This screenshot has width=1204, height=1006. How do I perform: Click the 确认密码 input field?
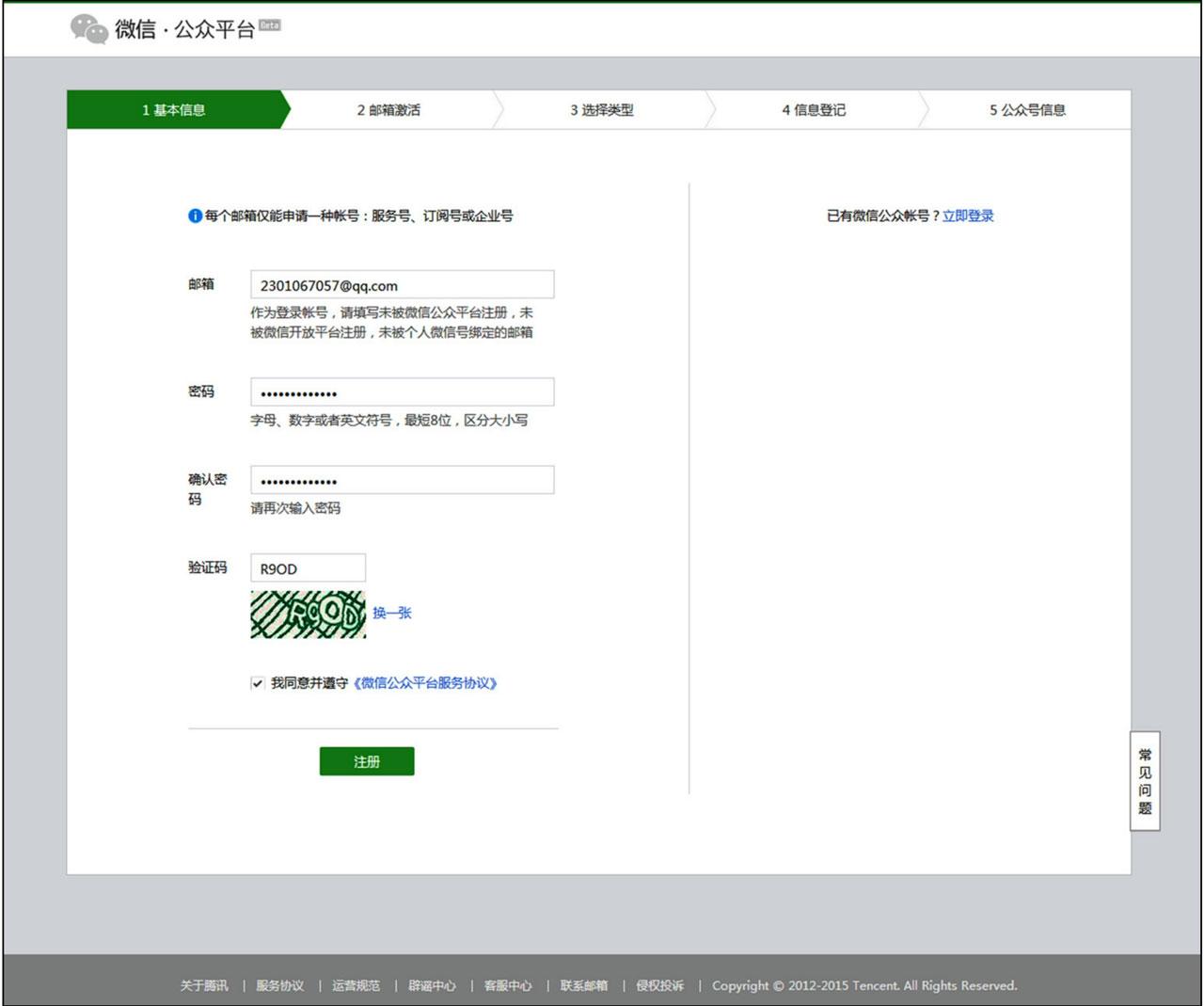tap(402, 480)
